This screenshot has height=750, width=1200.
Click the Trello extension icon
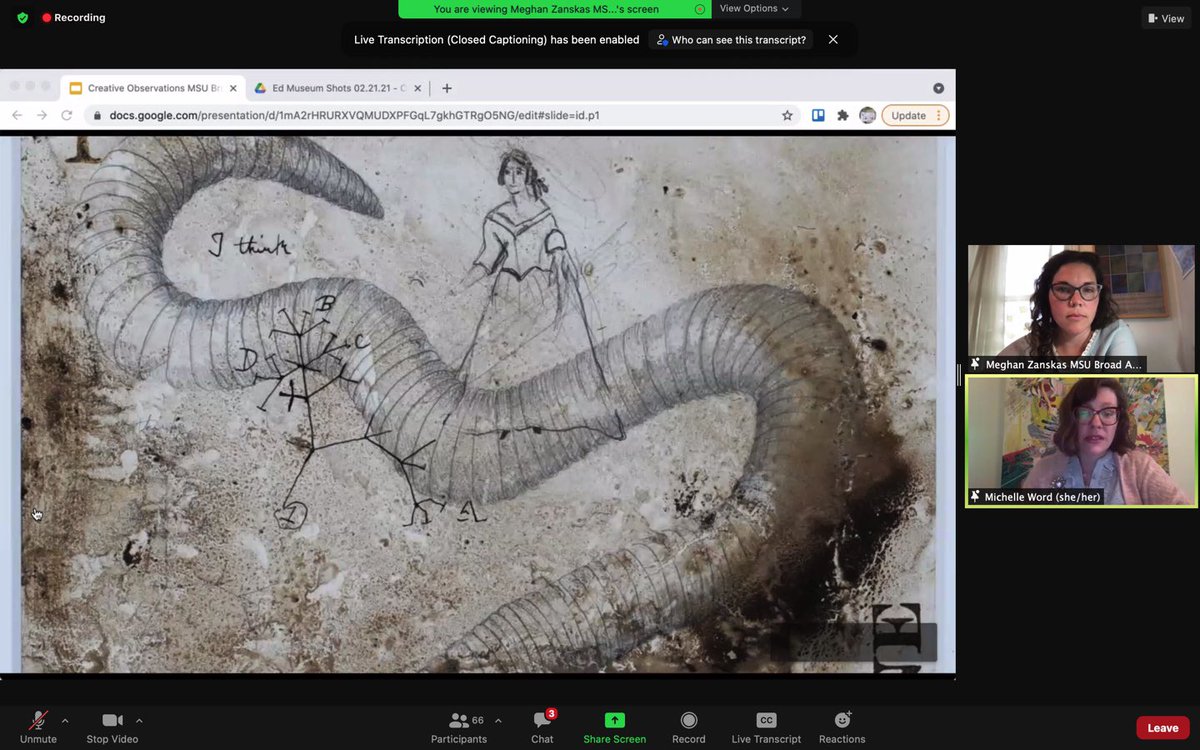[818, 115]
